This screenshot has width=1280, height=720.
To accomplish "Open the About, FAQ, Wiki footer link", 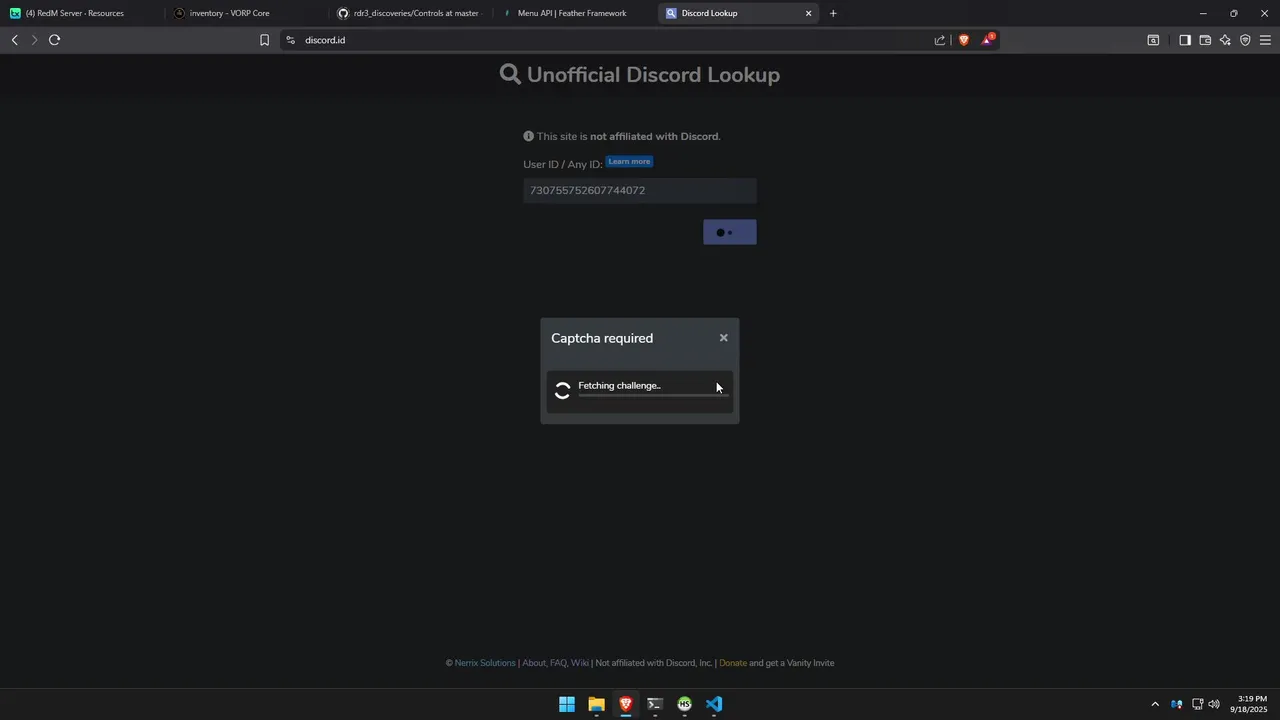I will click(556, 663).
